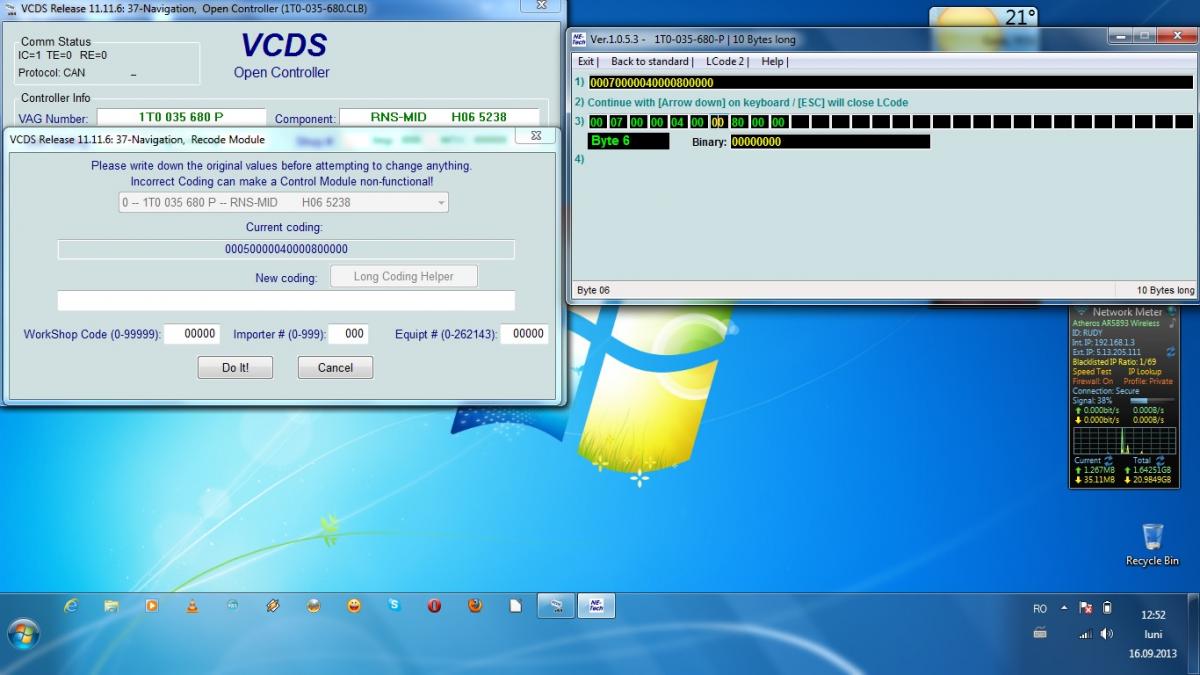Open the Help menu in LCode
Image resolution: width=1200 pixels, height=675 pixels.
773,62
